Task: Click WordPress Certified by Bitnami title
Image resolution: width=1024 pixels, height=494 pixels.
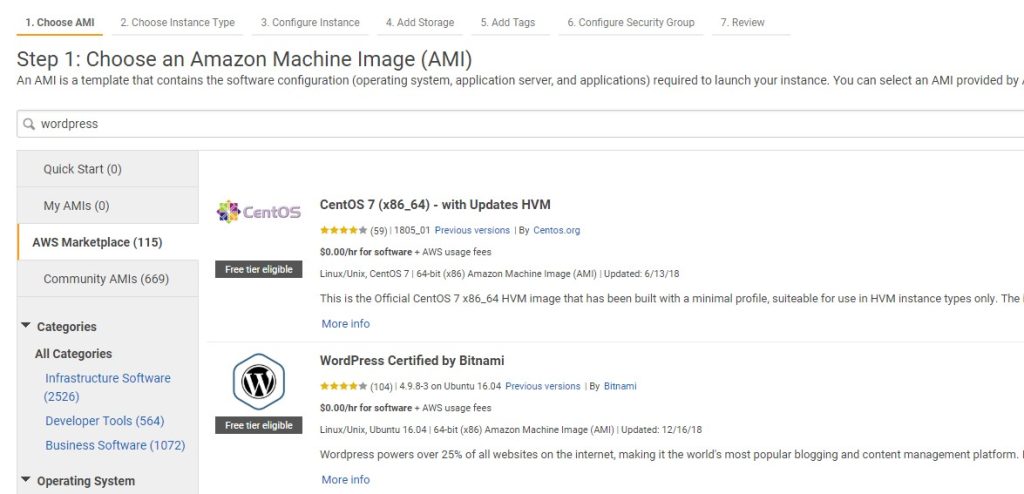Action: pos(412,361)
